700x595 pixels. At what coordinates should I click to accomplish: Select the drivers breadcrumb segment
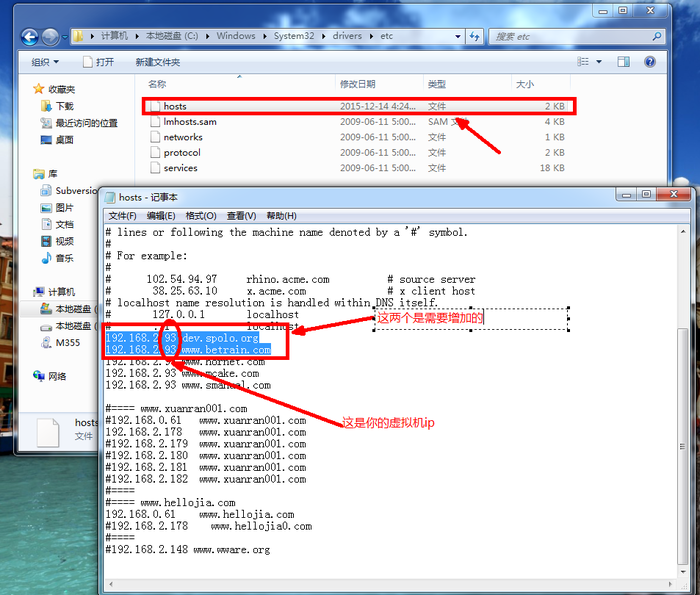click(x=347, y=36)
